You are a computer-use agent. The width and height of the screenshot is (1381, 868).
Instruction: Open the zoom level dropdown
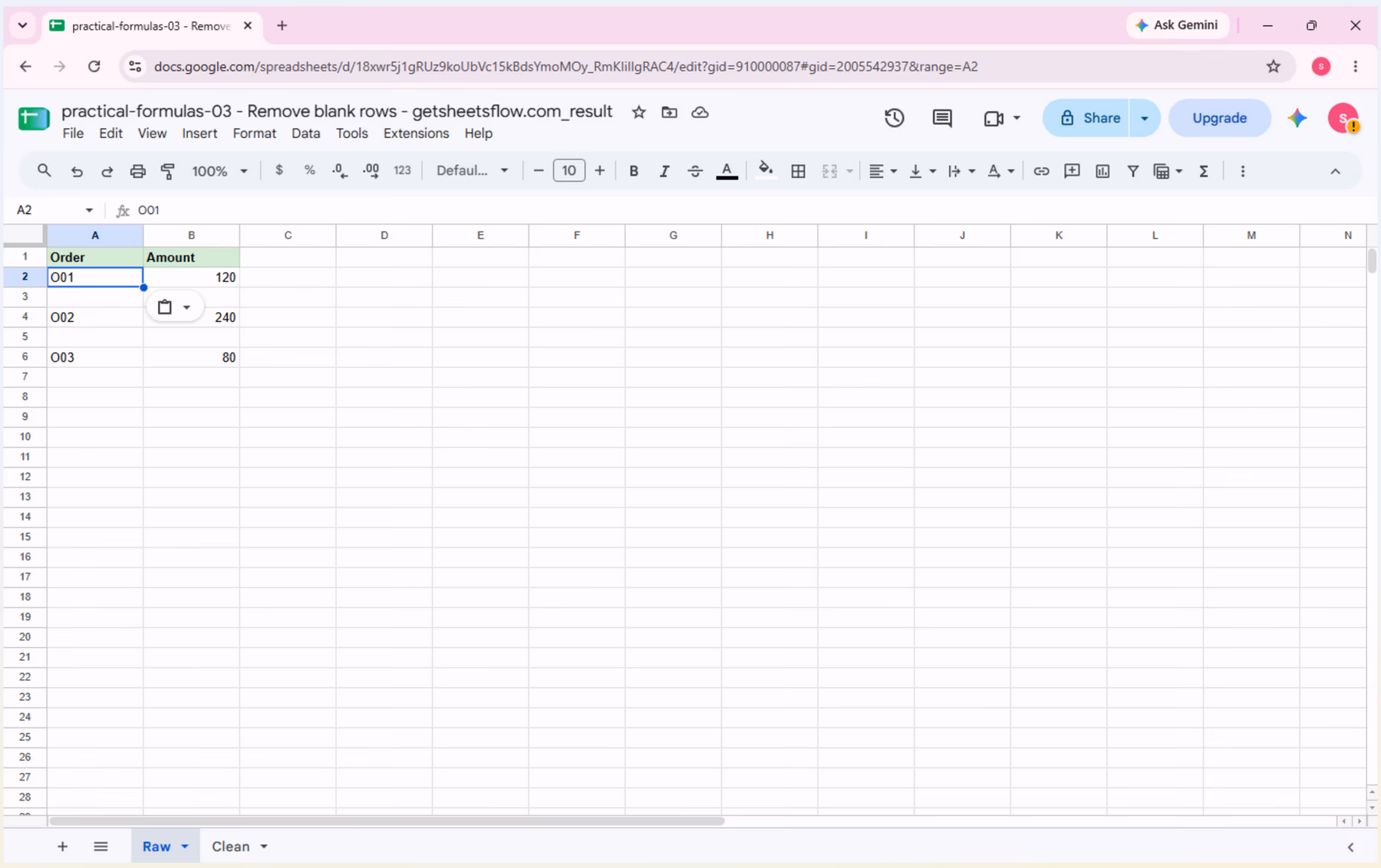click(219, 171)
